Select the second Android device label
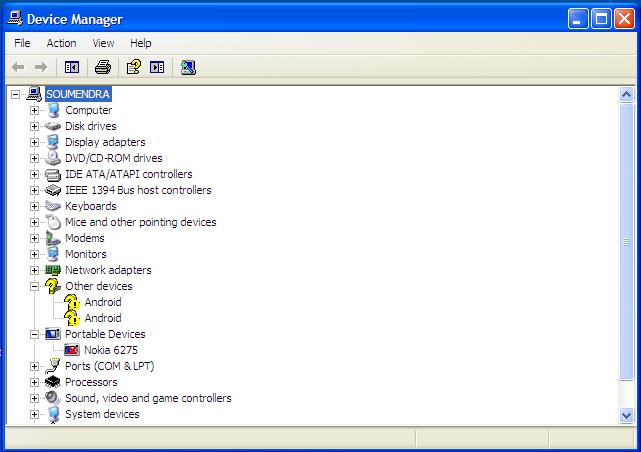Screen dimensions: 641x452 (x=103, y=318)
